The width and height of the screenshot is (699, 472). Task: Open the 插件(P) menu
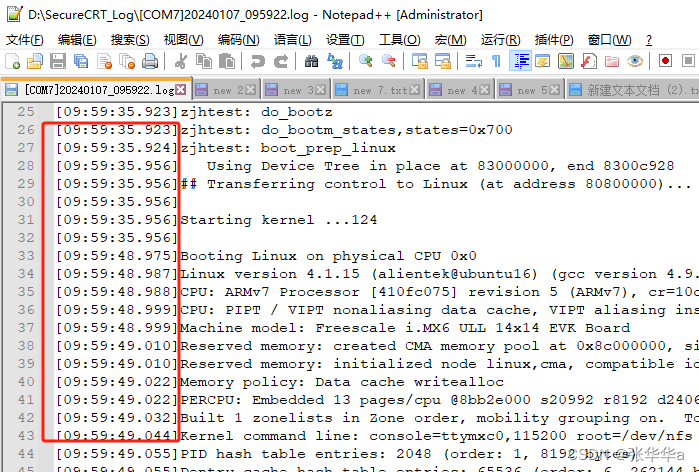pyautogui.click(x=554, y=40)
